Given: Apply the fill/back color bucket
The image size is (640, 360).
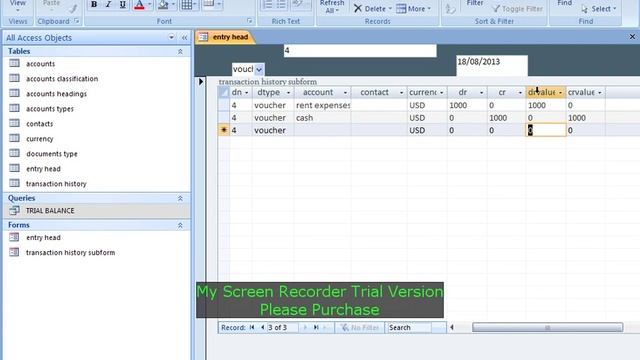Looking at the screenshot, I should [x=163, y=4].
